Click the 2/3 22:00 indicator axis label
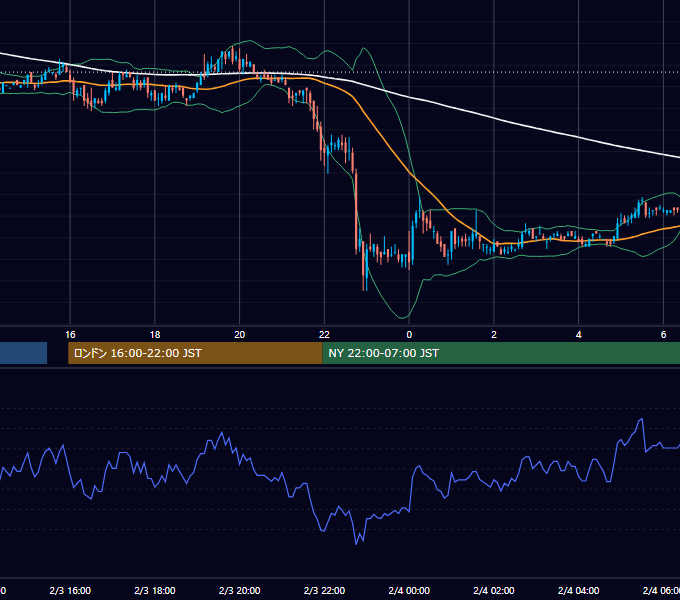The image size is (680, 600). point(324,591)
